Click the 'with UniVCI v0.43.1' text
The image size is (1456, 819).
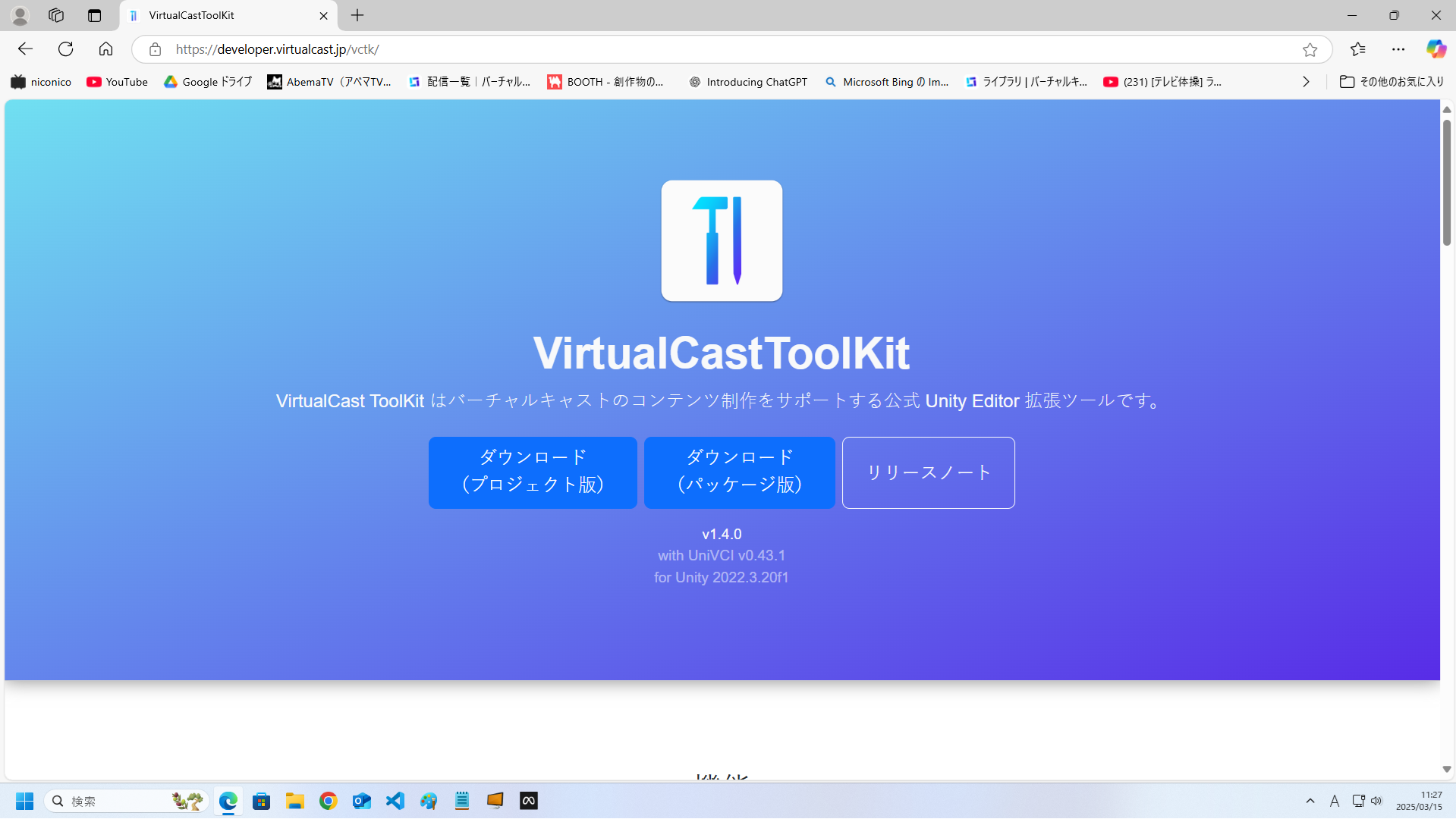[x=722, y=556]
